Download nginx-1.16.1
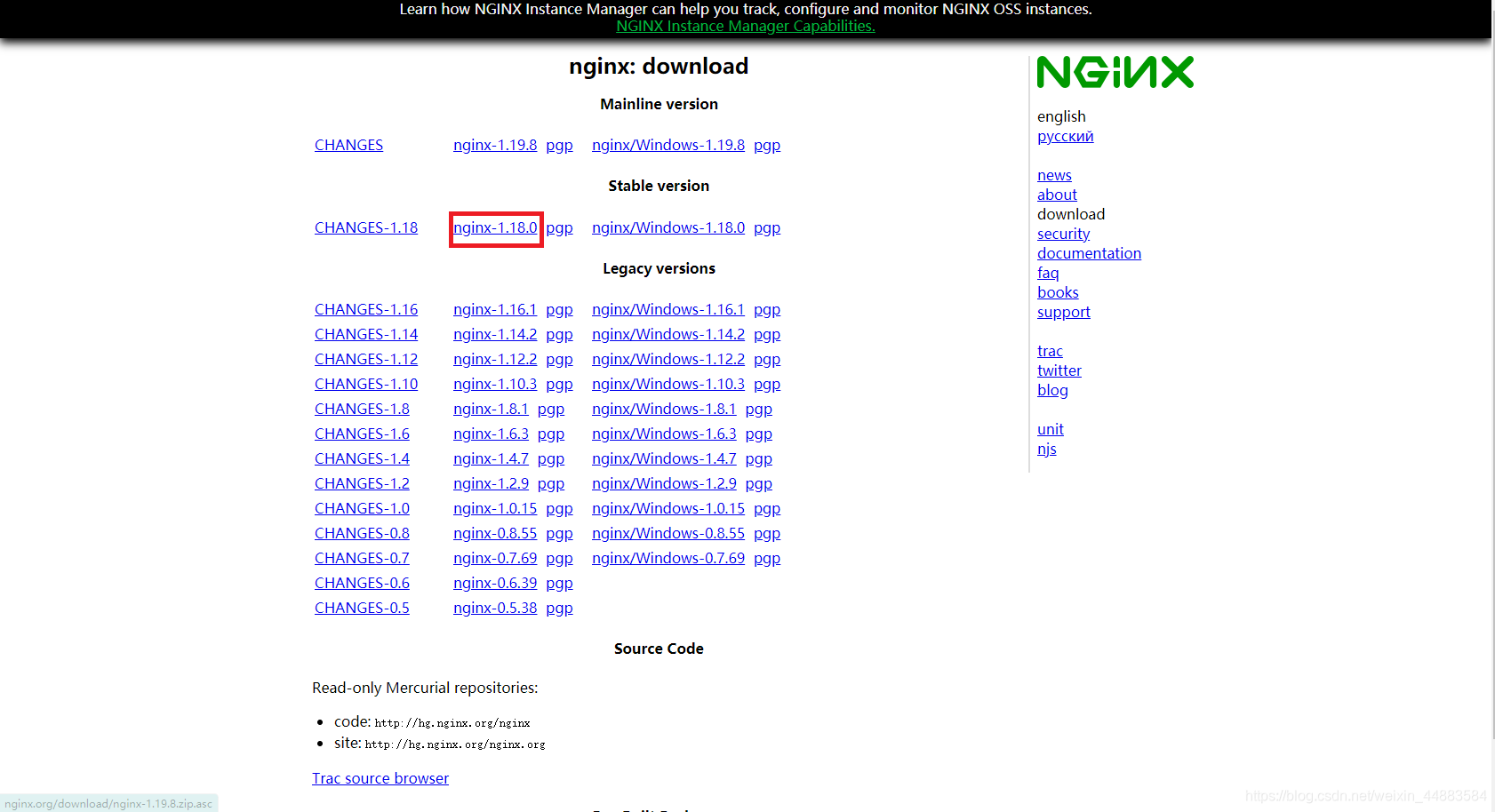 [x=495, y=309]
